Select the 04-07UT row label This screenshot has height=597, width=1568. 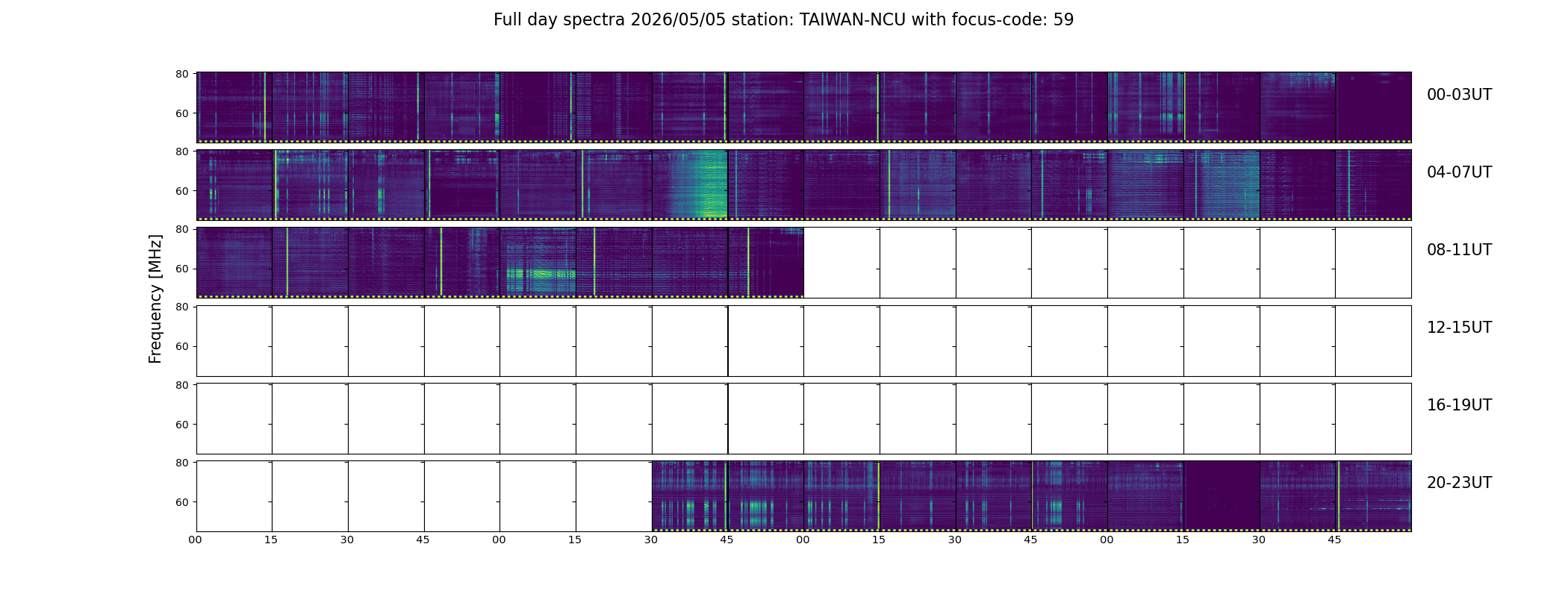[1459, 172]
